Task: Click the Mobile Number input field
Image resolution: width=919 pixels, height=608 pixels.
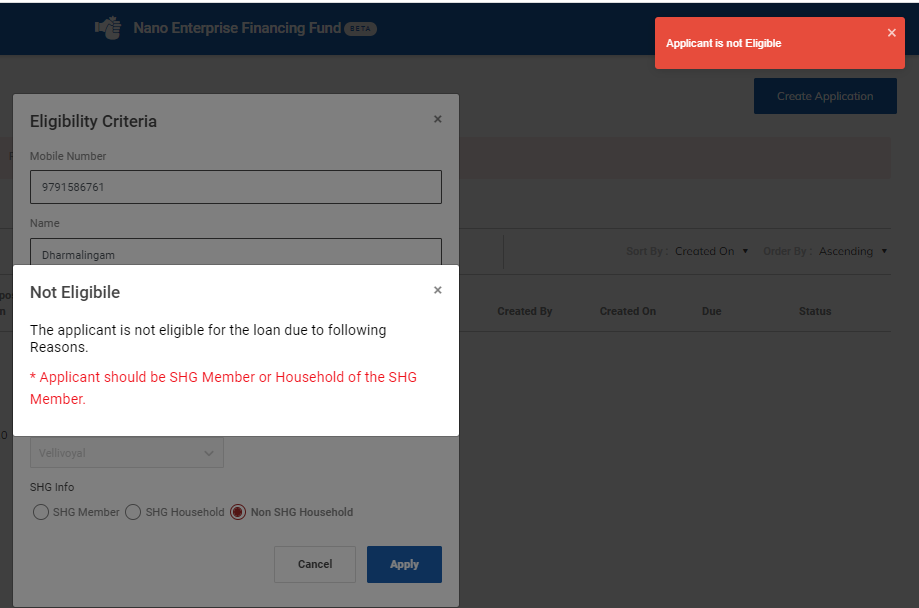Action: pos(235,187)
